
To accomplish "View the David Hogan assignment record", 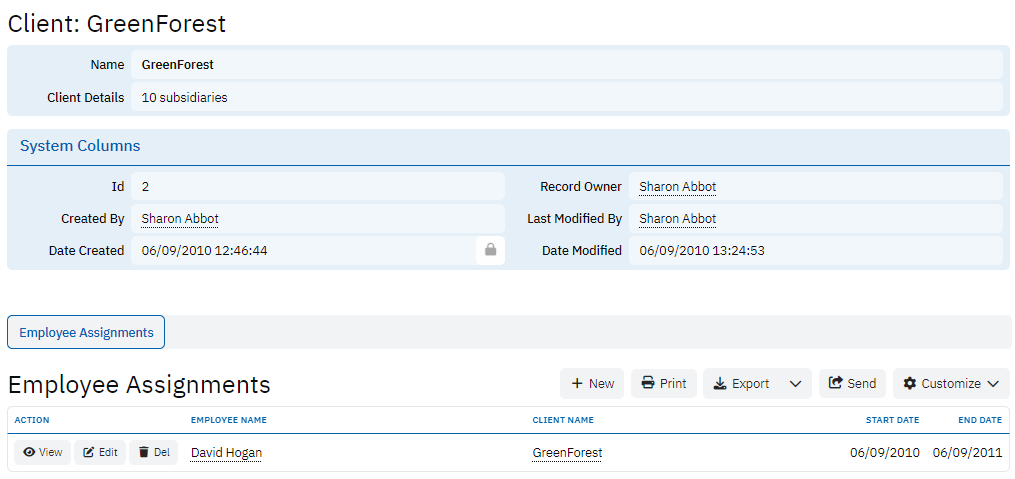I will pos(43,453).
